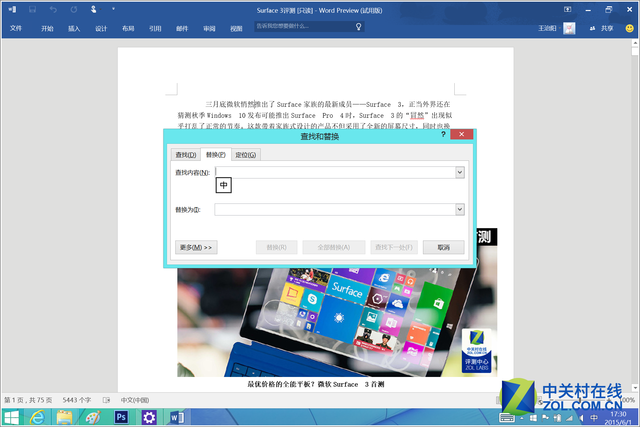Viewport: 640px width, 427px height.
Task: Click the vertical scrollbar up arrow
Action: [x=635, y=43]
